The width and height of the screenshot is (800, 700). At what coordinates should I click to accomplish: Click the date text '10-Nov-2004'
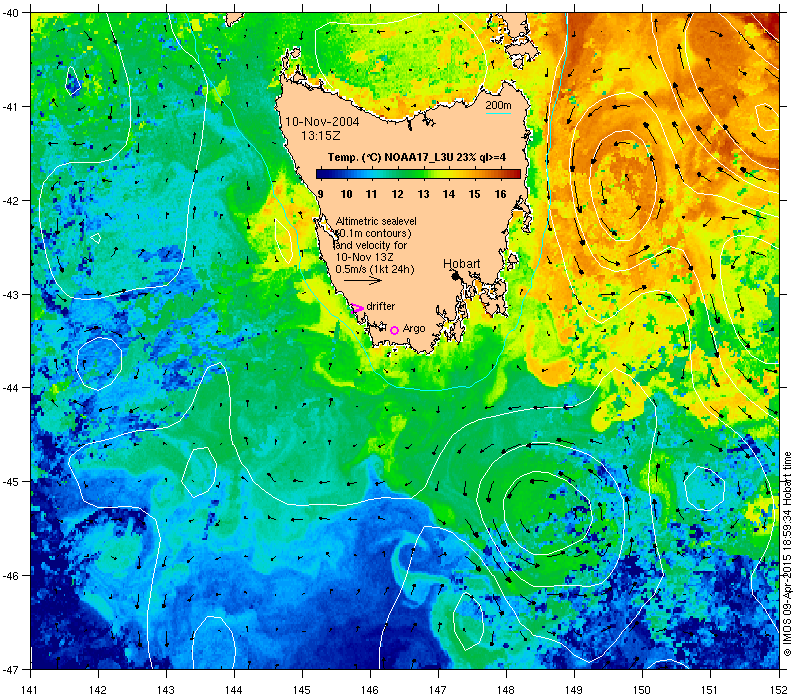[x=322, y=121]
